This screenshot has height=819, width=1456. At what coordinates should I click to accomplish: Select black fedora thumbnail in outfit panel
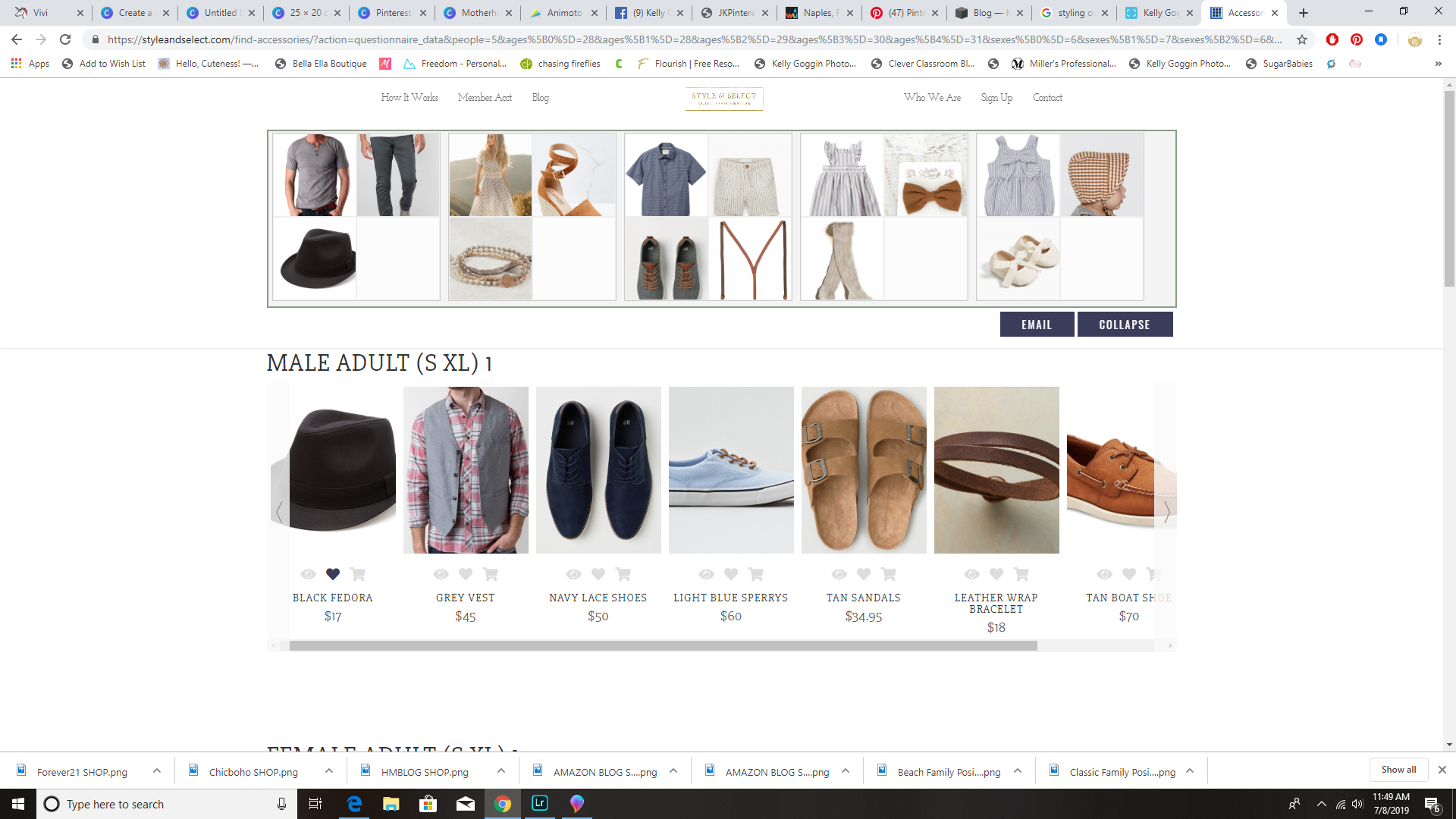click(x=315, y=259)
